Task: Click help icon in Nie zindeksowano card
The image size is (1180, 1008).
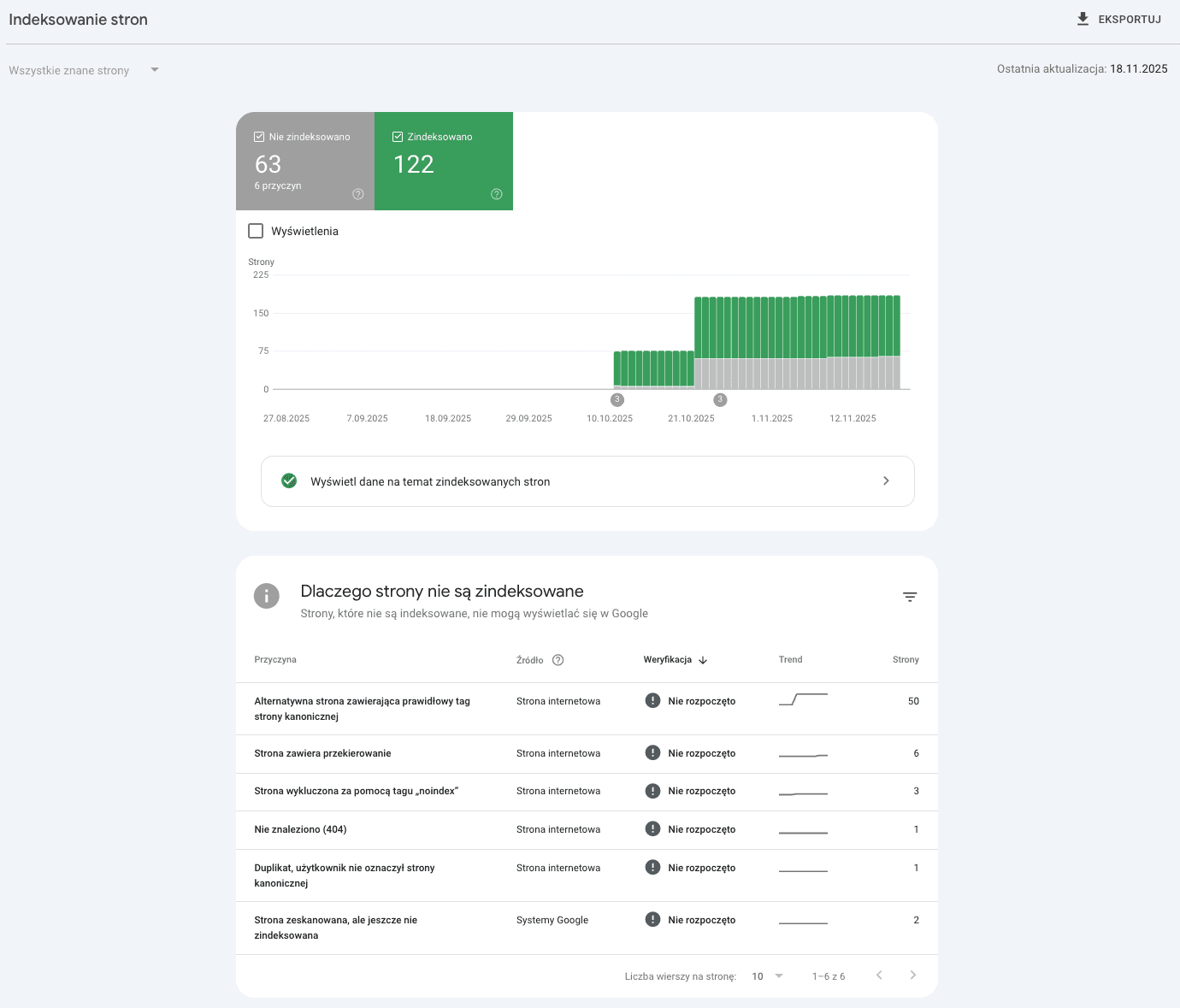Action: coord(358,194)
